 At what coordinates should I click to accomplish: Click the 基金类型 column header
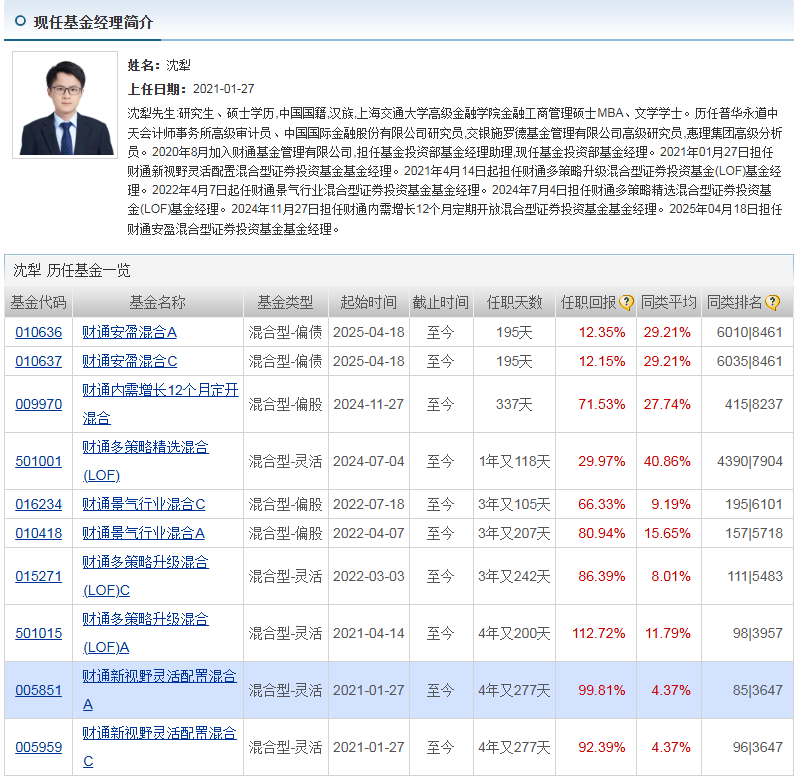click(x=286, y=303)
